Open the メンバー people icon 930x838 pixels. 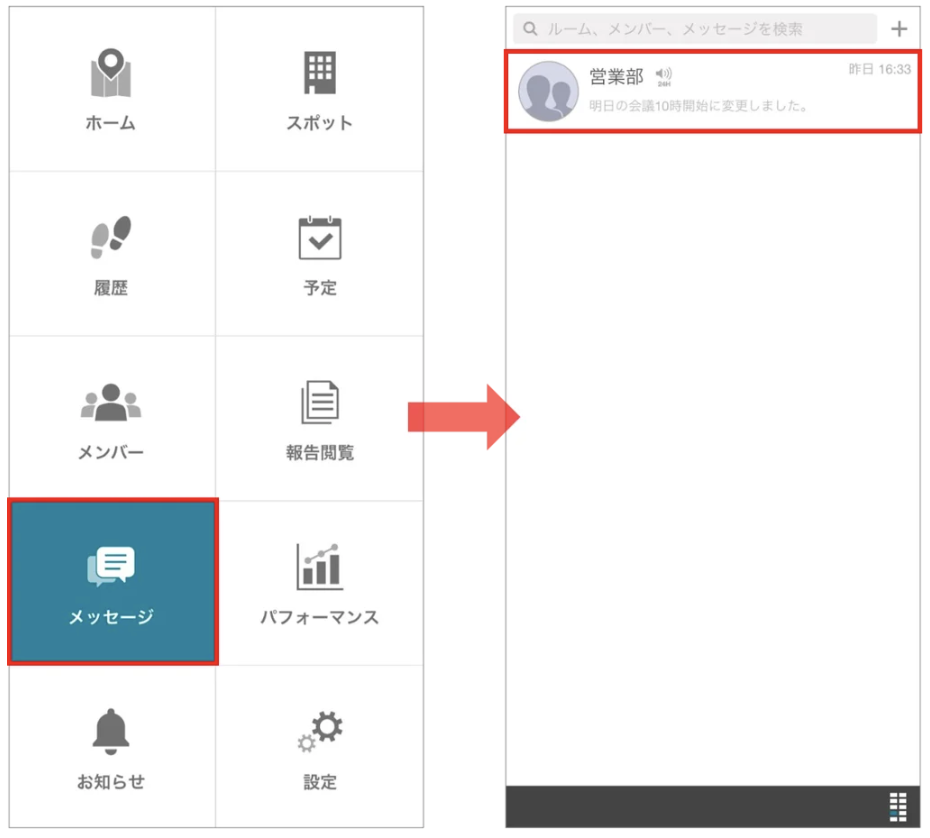111,403
